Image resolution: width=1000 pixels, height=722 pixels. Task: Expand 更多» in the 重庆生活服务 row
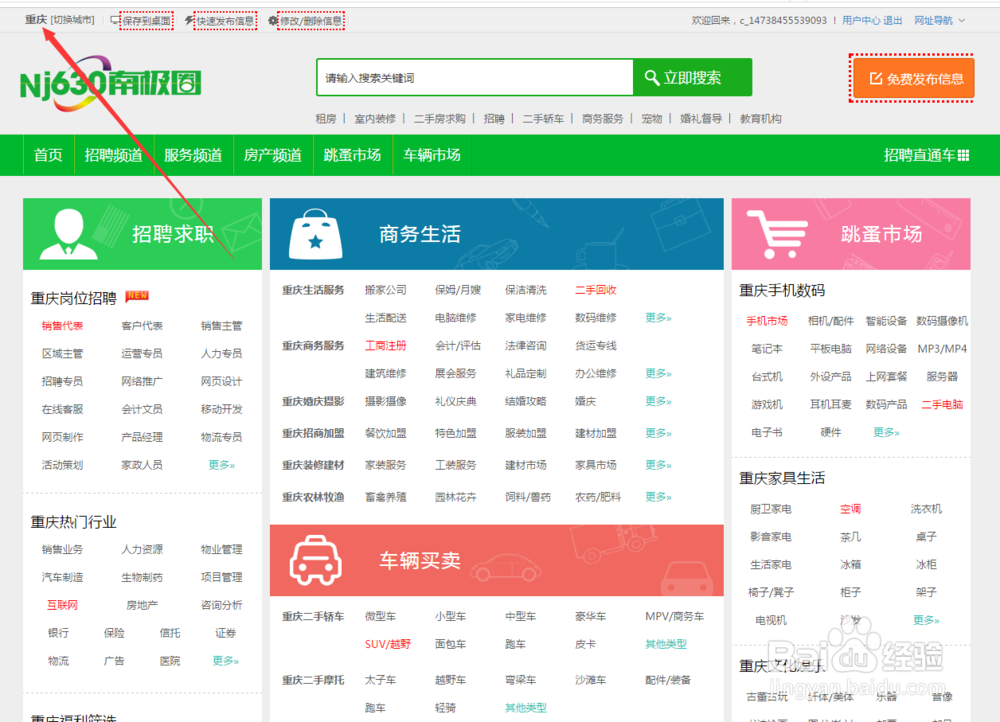658,317
